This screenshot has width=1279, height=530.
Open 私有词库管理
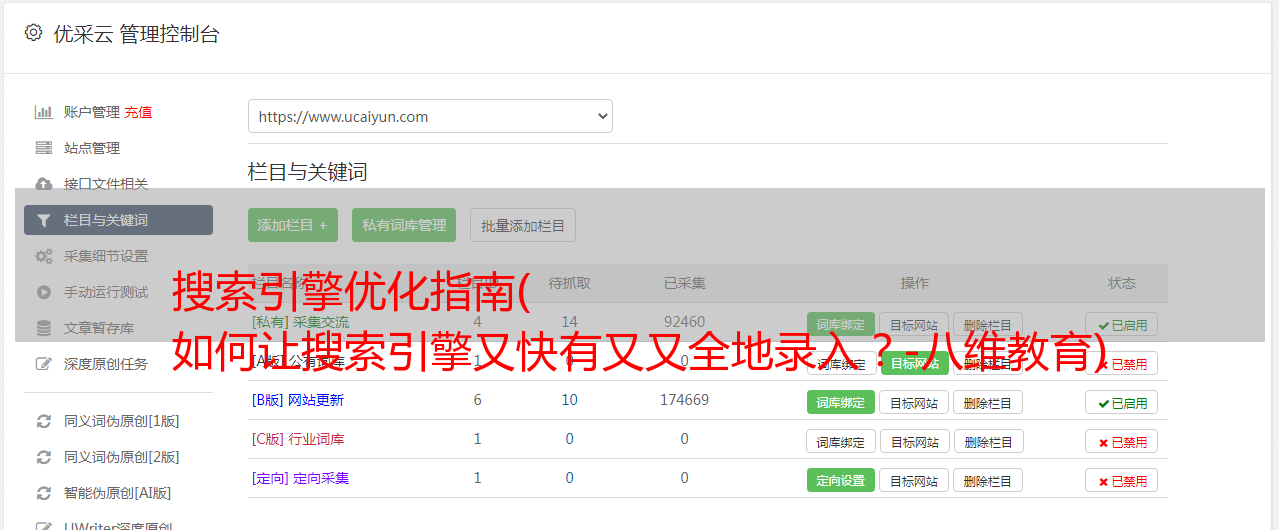(404, 225)
